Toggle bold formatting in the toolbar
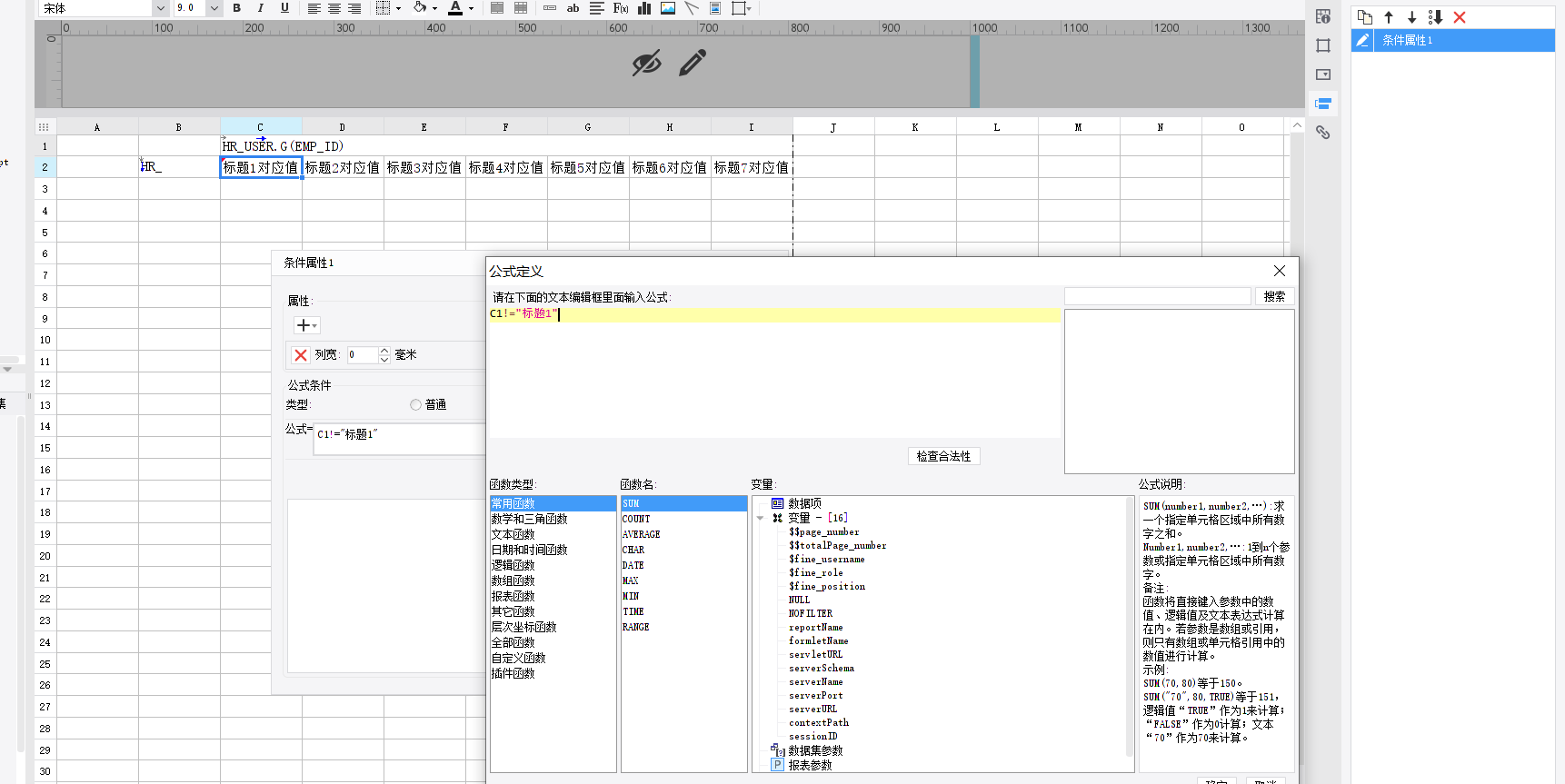Screen dimensions: 1565x784 [236, 8]
